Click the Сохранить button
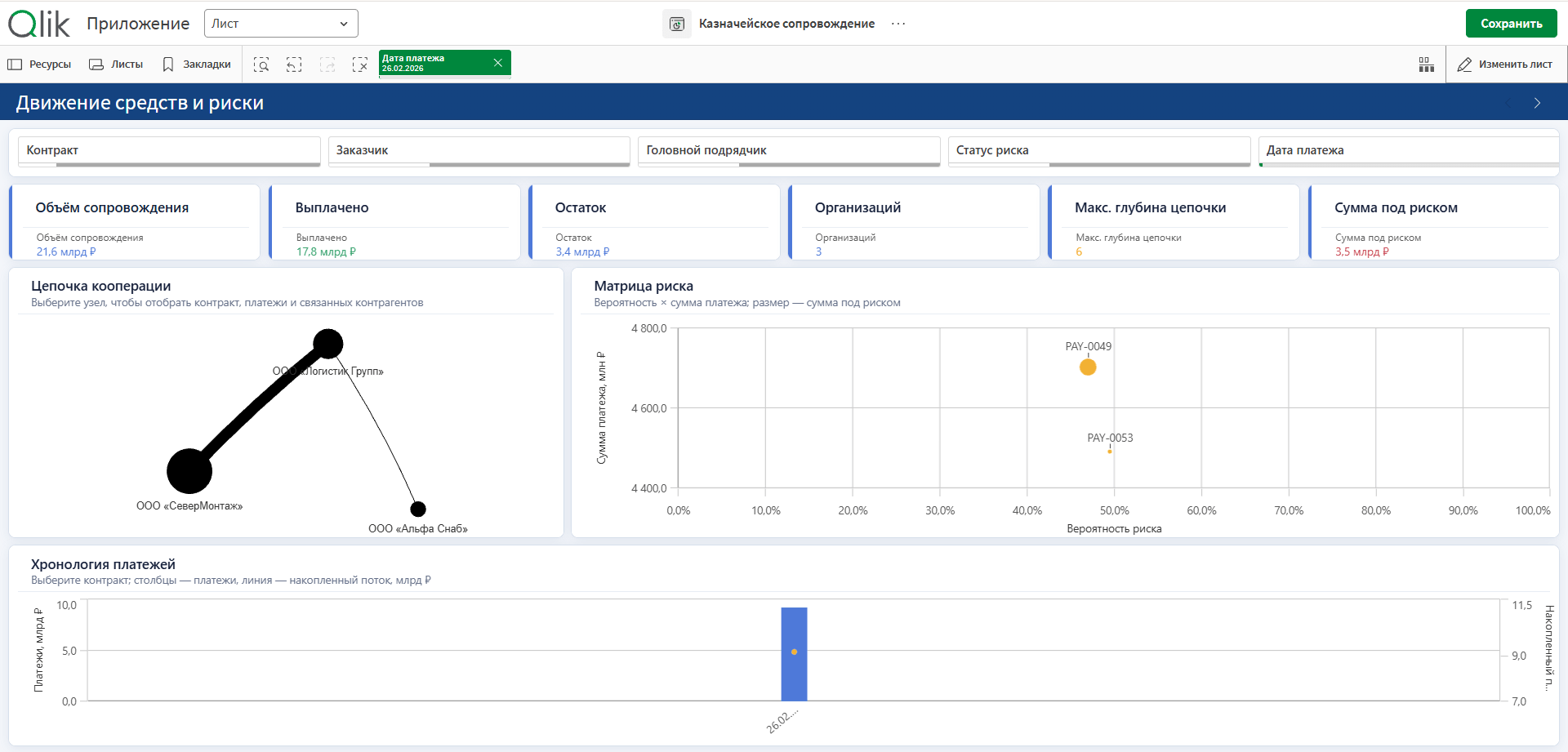Screen dimensions: 1568x752 click(1511, 24)
